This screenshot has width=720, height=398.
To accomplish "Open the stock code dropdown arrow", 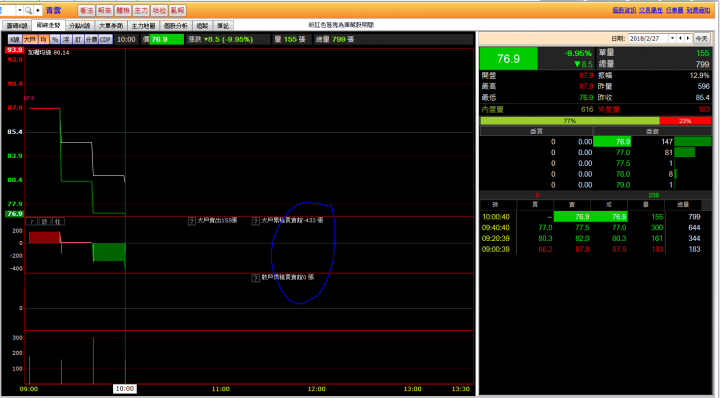I will 20,10.
